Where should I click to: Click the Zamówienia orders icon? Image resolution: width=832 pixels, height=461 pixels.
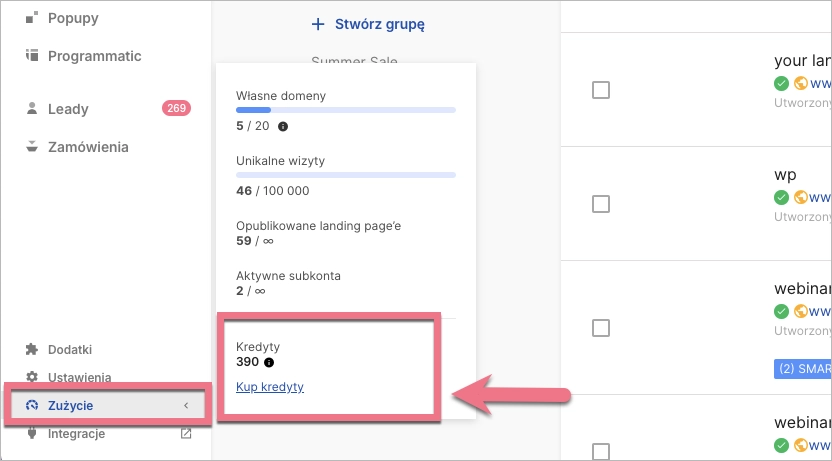click(32, 147)
